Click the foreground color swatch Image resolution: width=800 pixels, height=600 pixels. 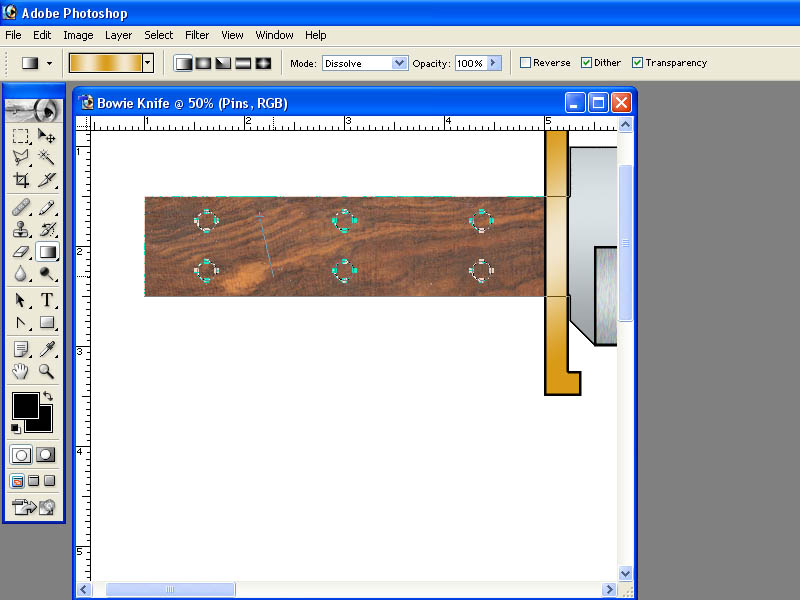coord(26,406)
